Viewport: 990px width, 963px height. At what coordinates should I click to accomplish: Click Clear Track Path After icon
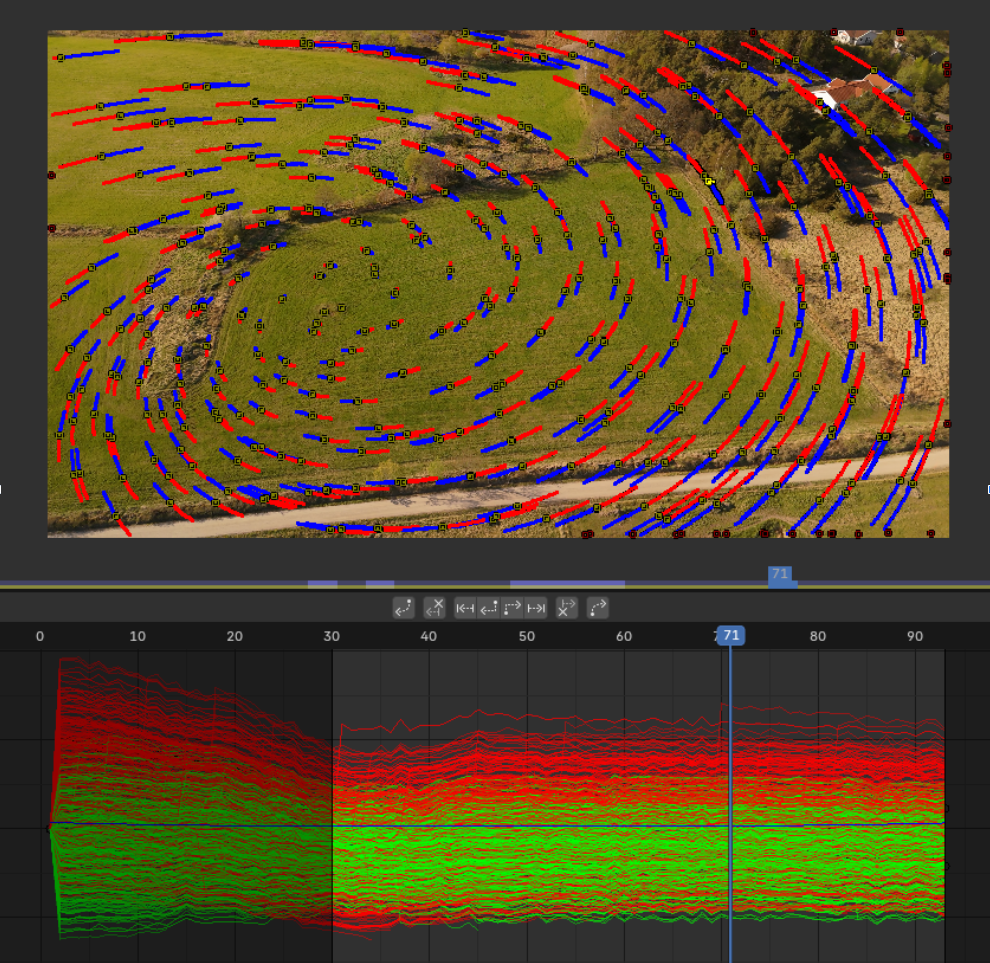(566, 608)
